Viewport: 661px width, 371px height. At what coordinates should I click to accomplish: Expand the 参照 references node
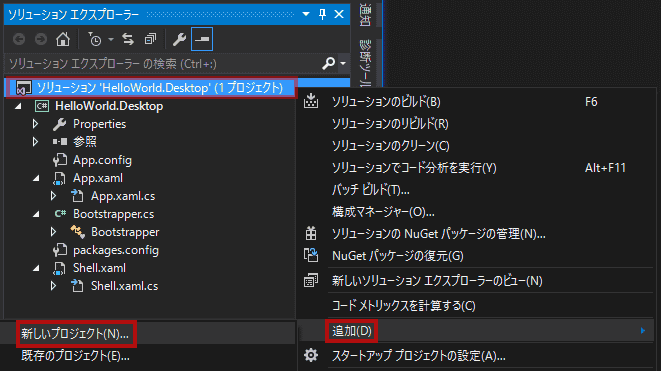tap(35, 142)
